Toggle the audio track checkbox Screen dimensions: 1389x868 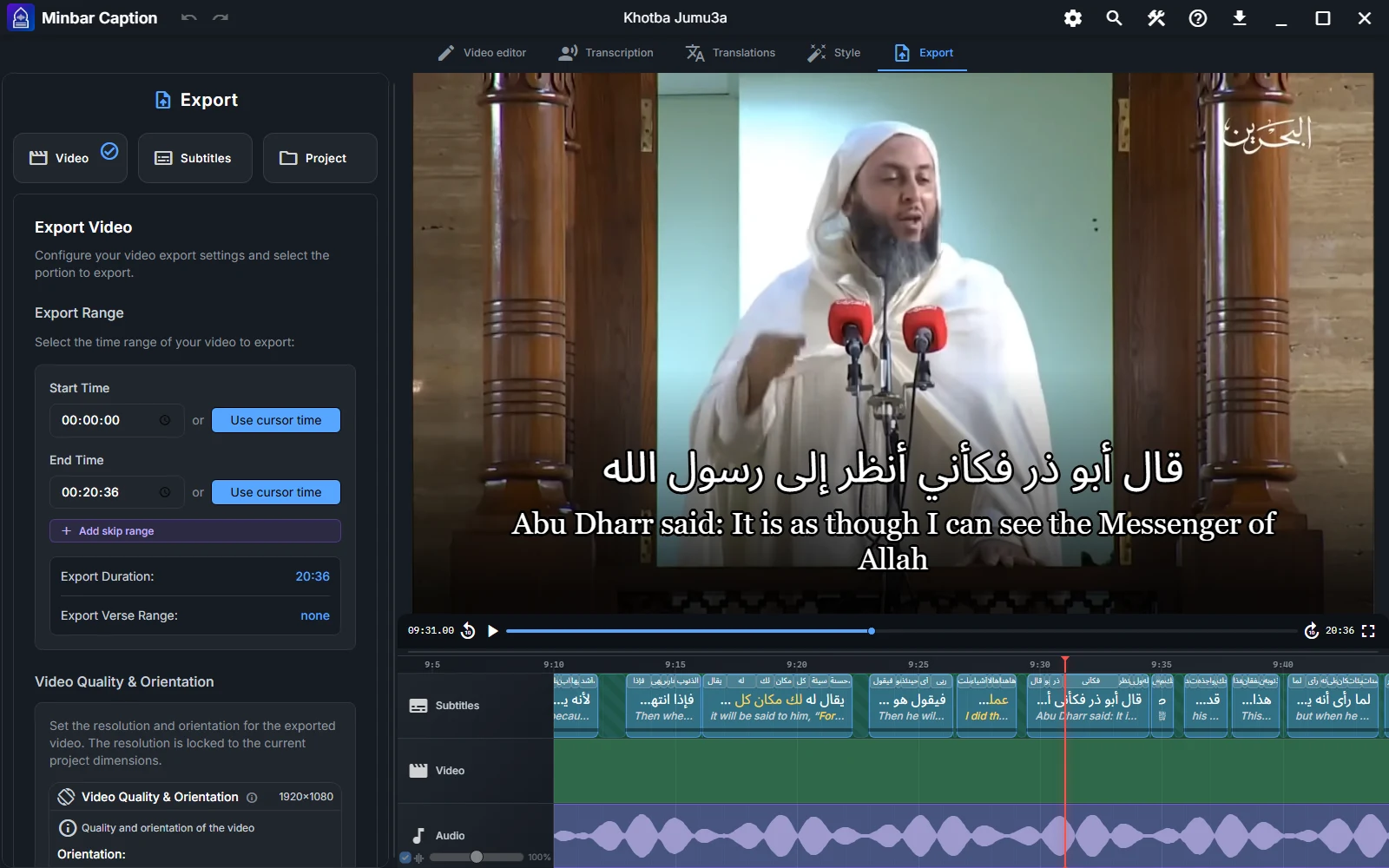point(405,858)
